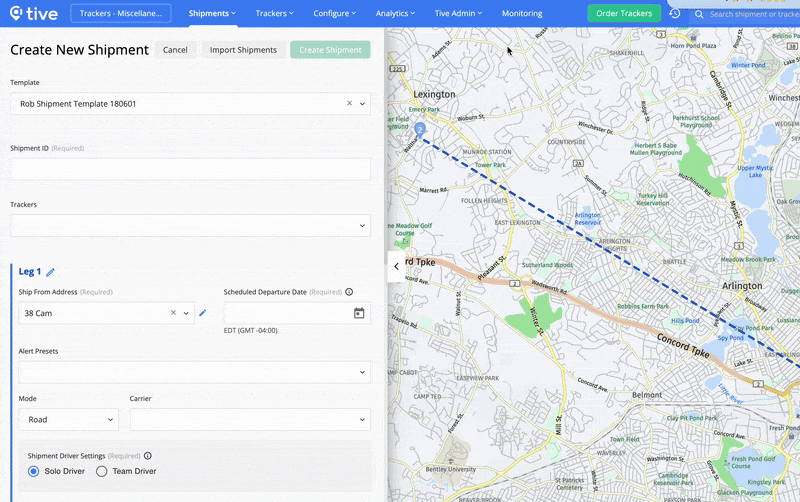Clear the Ship From Address value
800x502 pixels.
[x=172, y=313]
